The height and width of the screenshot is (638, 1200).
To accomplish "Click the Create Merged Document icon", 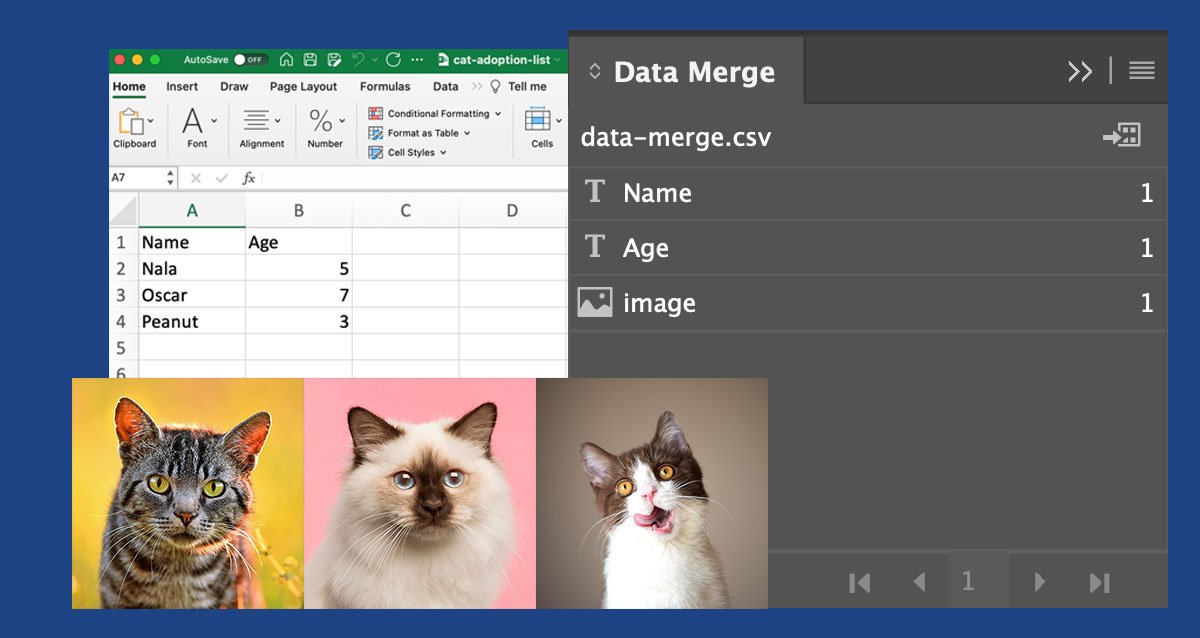I will pos(1122,136).
